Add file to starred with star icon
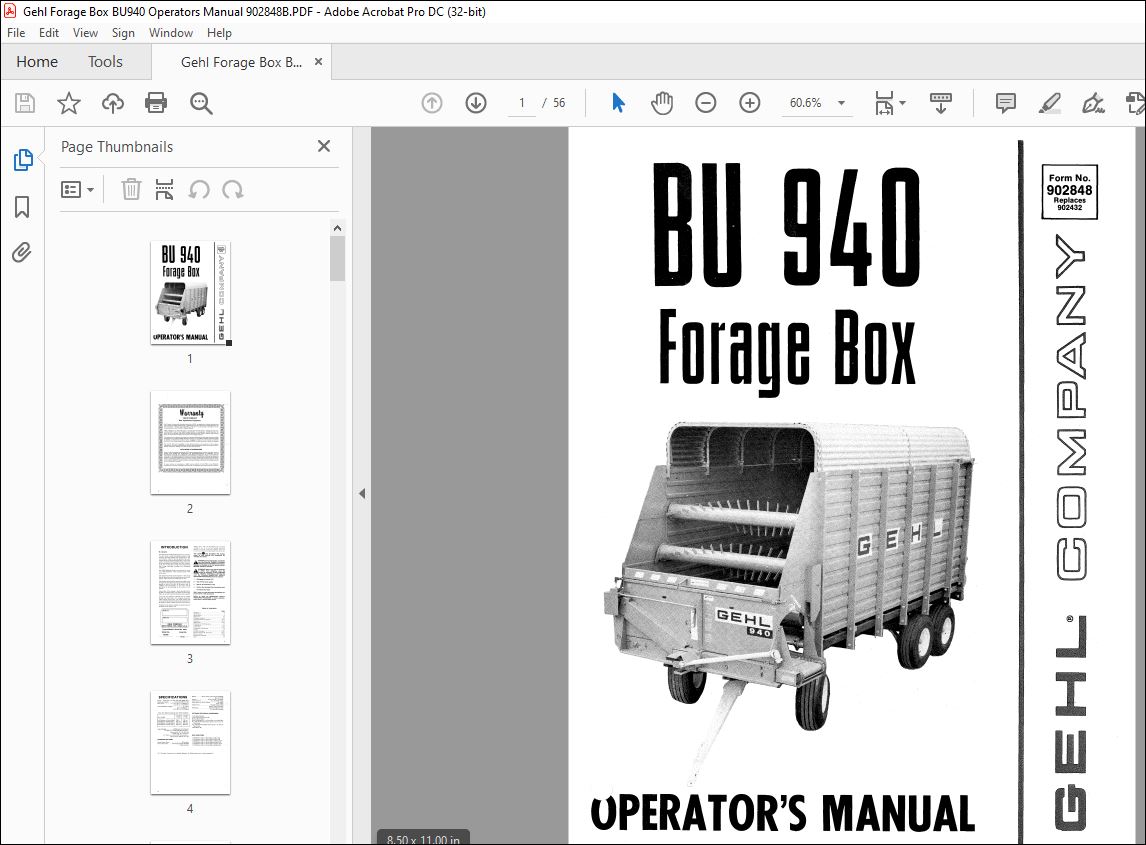The width and height of the screenshot is (1146, 845). click(x=69, y=103)
